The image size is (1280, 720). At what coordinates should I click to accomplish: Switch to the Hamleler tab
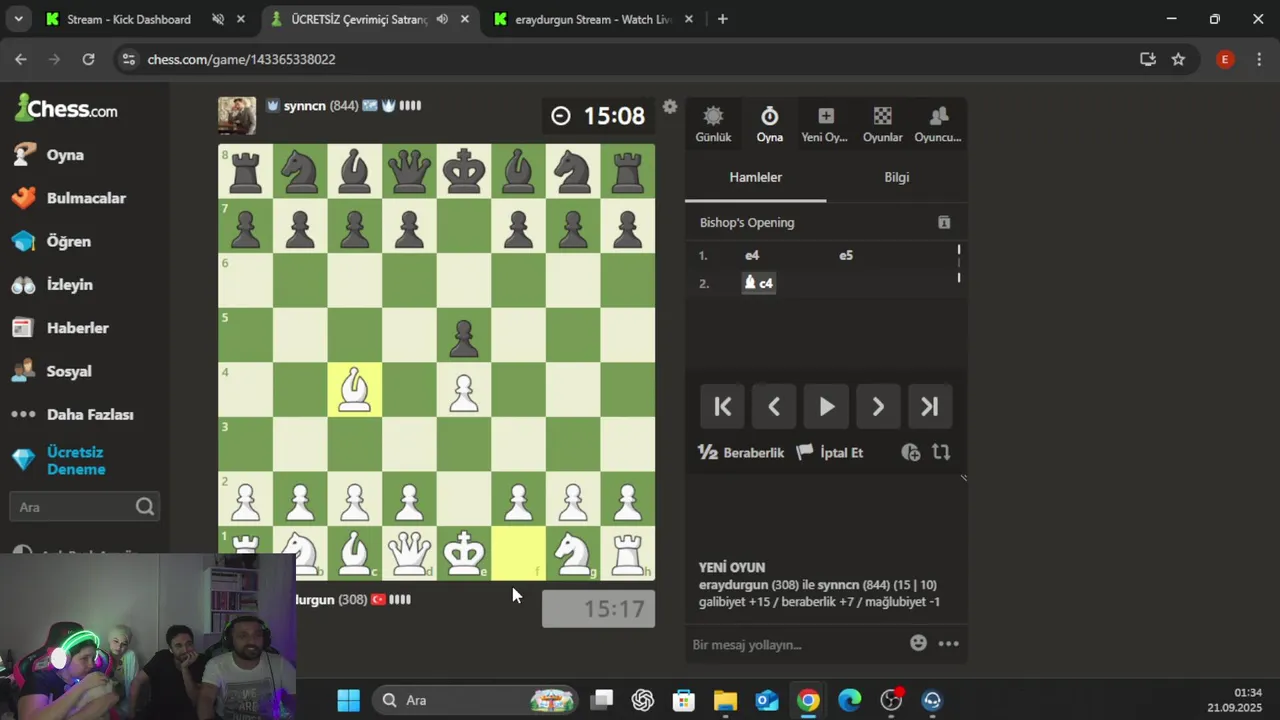pos(755,177)
